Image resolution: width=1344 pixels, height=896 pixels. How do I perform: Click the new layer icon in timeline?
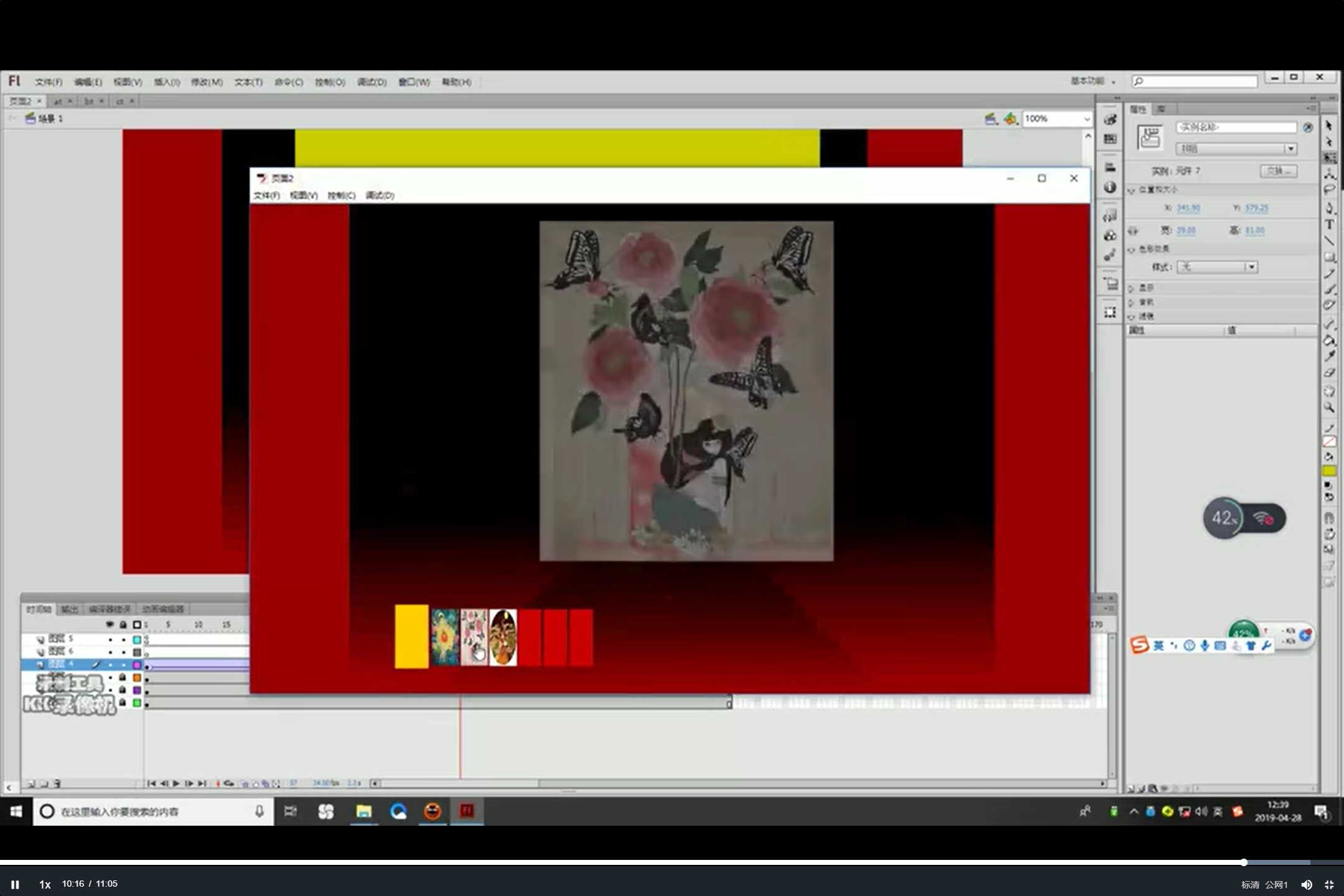tap(30, 783)
